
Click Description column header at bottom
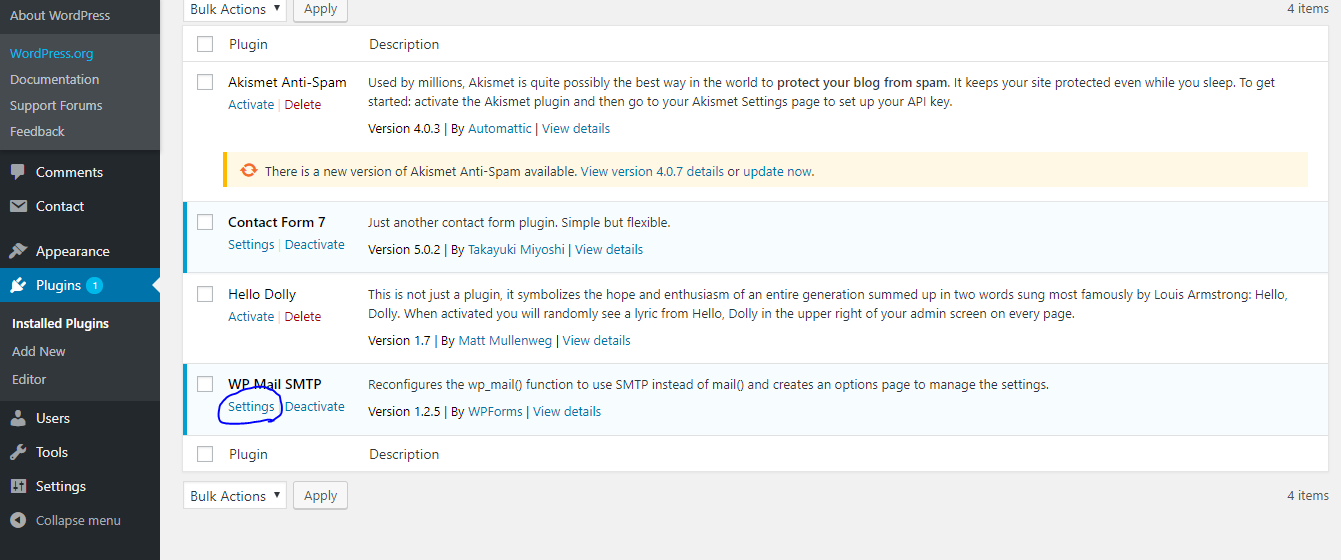click(x=404, y=454)
